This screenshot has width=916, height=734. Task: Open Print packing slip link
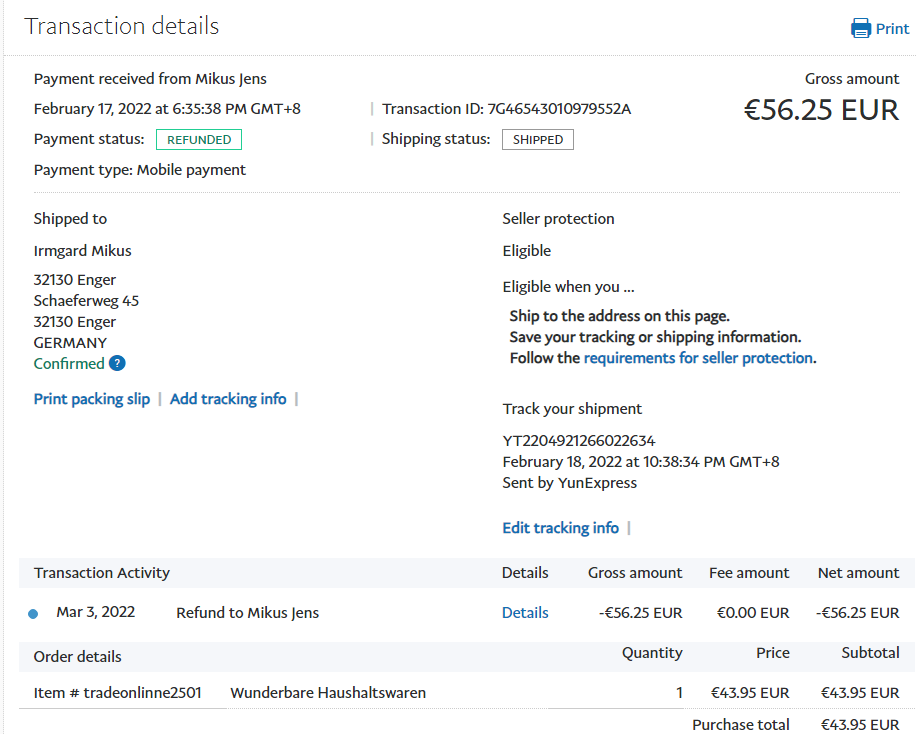click(x=92, y=399)
